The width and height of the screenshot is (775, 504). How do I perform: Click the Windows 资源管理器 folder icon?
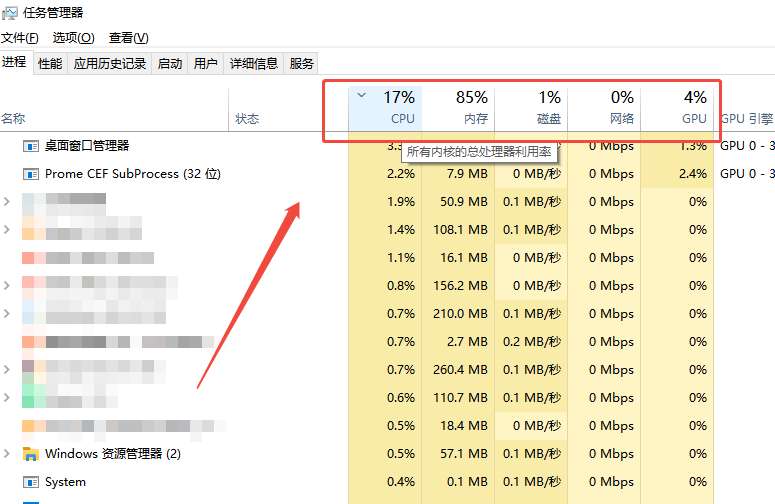(x=30, y=454)
